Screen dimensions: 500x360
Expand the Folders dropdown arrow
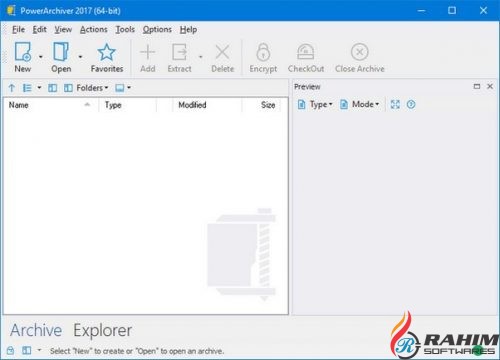(106, 88)
